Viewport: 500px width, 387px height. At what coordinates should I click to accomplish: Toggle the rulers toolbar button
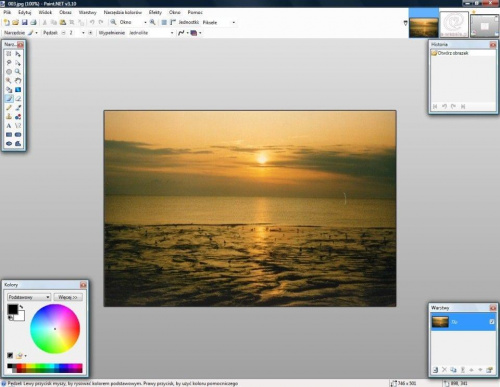coord(173,22)
